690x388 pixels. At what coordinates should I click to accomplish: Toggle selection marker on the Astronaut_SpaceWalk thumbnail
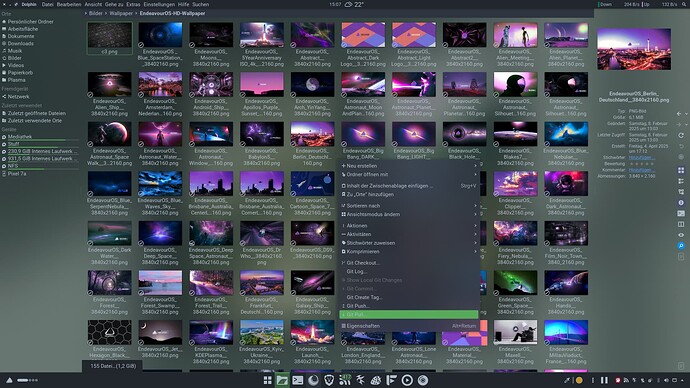point(90,144)
